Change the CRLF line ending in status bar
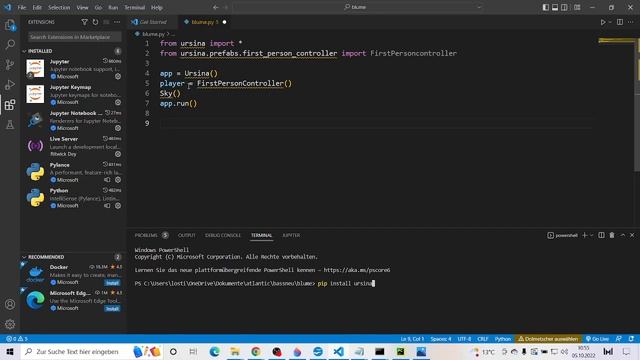Image resolution: width=640 pixels, height=360 pixels. pos(483,339)
